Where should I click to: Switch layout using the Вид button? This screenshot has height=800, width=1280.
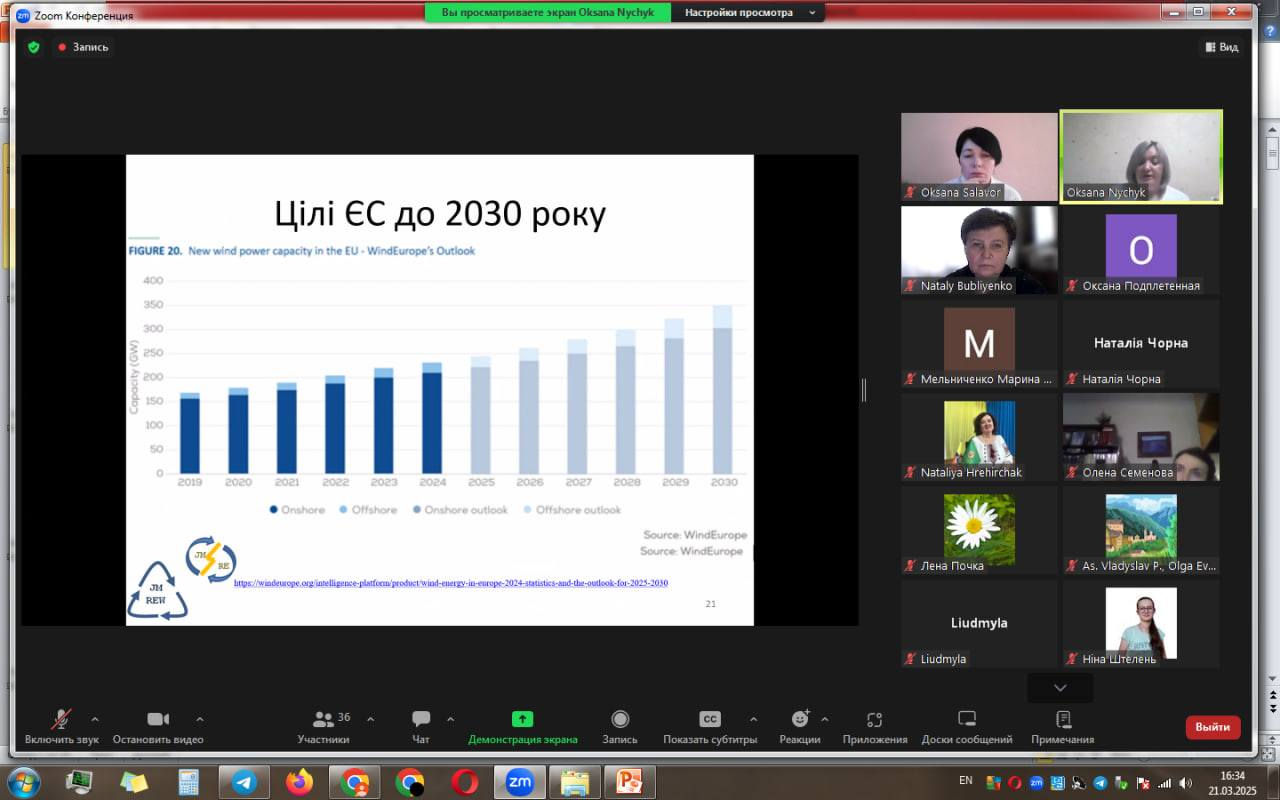pyautogui.click(x=1222, y=47)
